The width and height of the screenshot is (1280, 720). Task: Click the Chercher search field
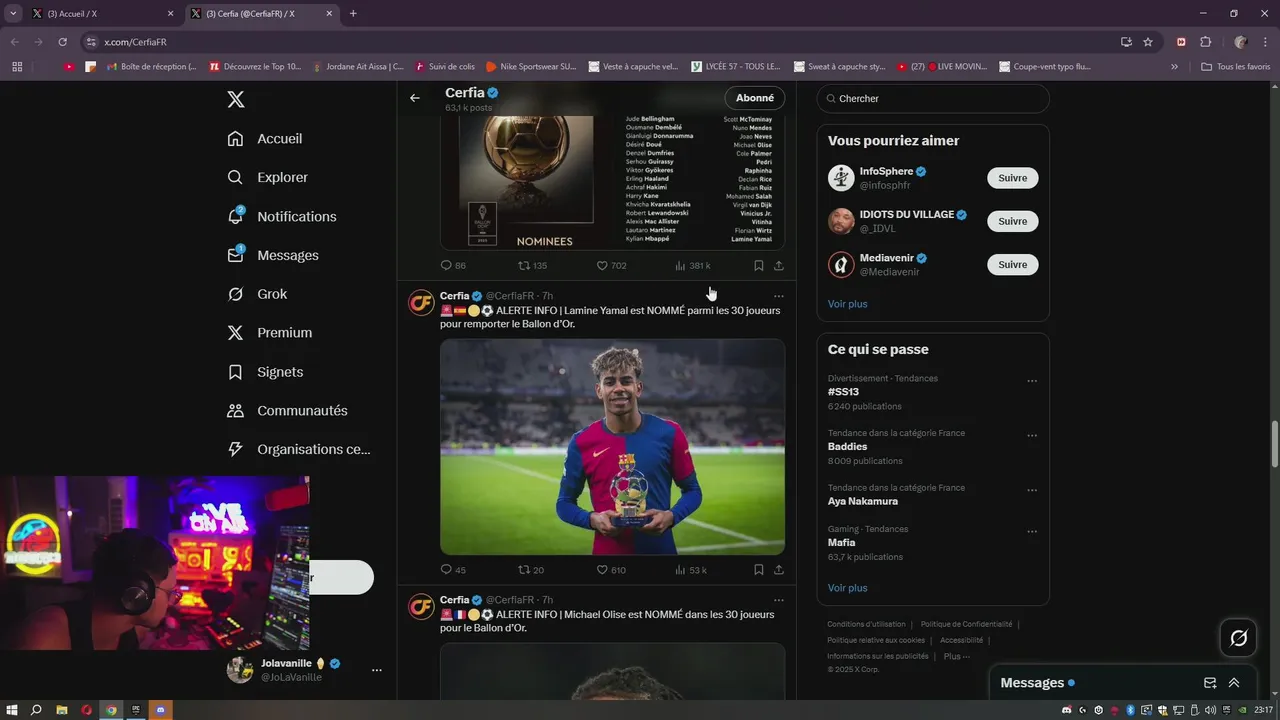(933, 99)
